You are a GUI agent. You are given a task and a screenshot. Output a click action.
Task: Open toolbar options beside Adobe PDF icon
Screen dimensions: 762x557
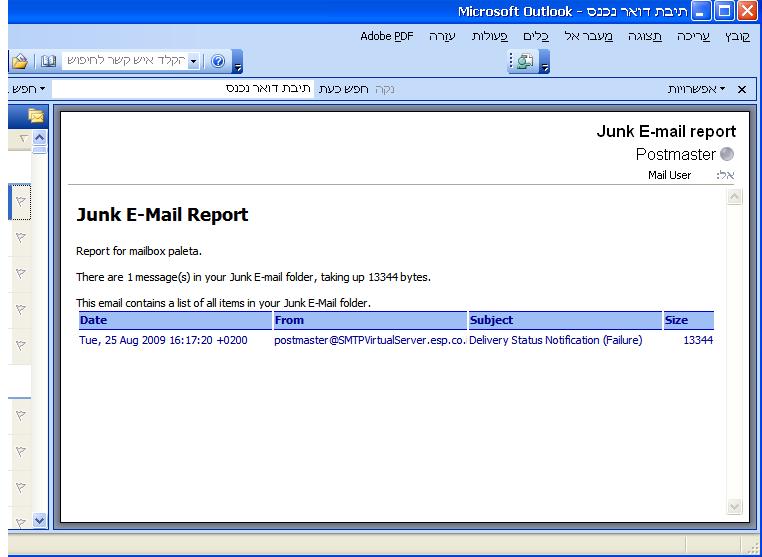click(545, 62)
